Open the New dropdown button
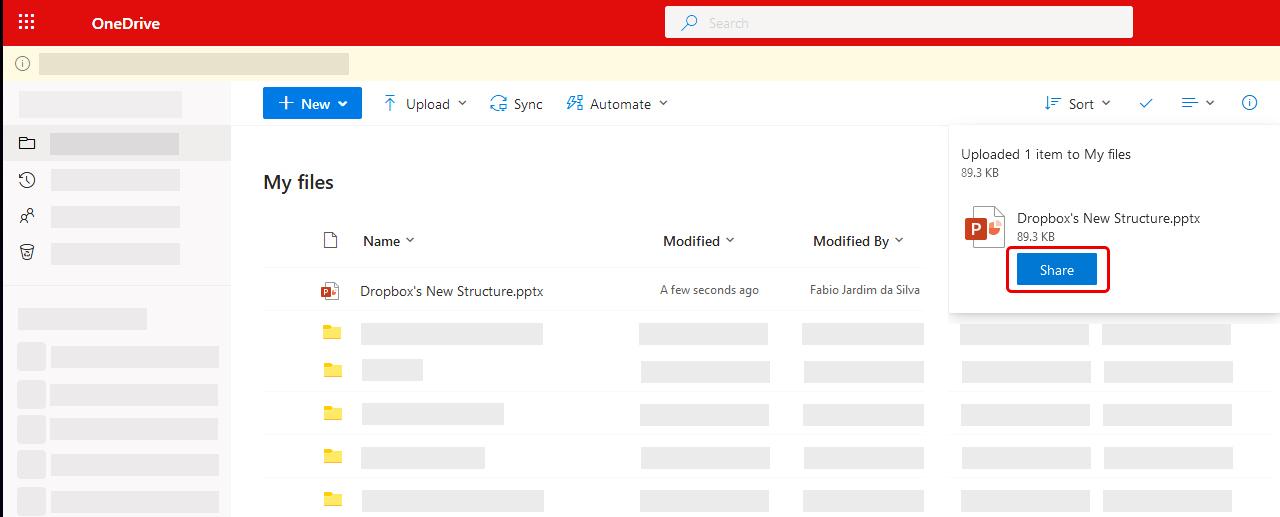Viewport: 1280px width, 517px height. pos(312,103)
